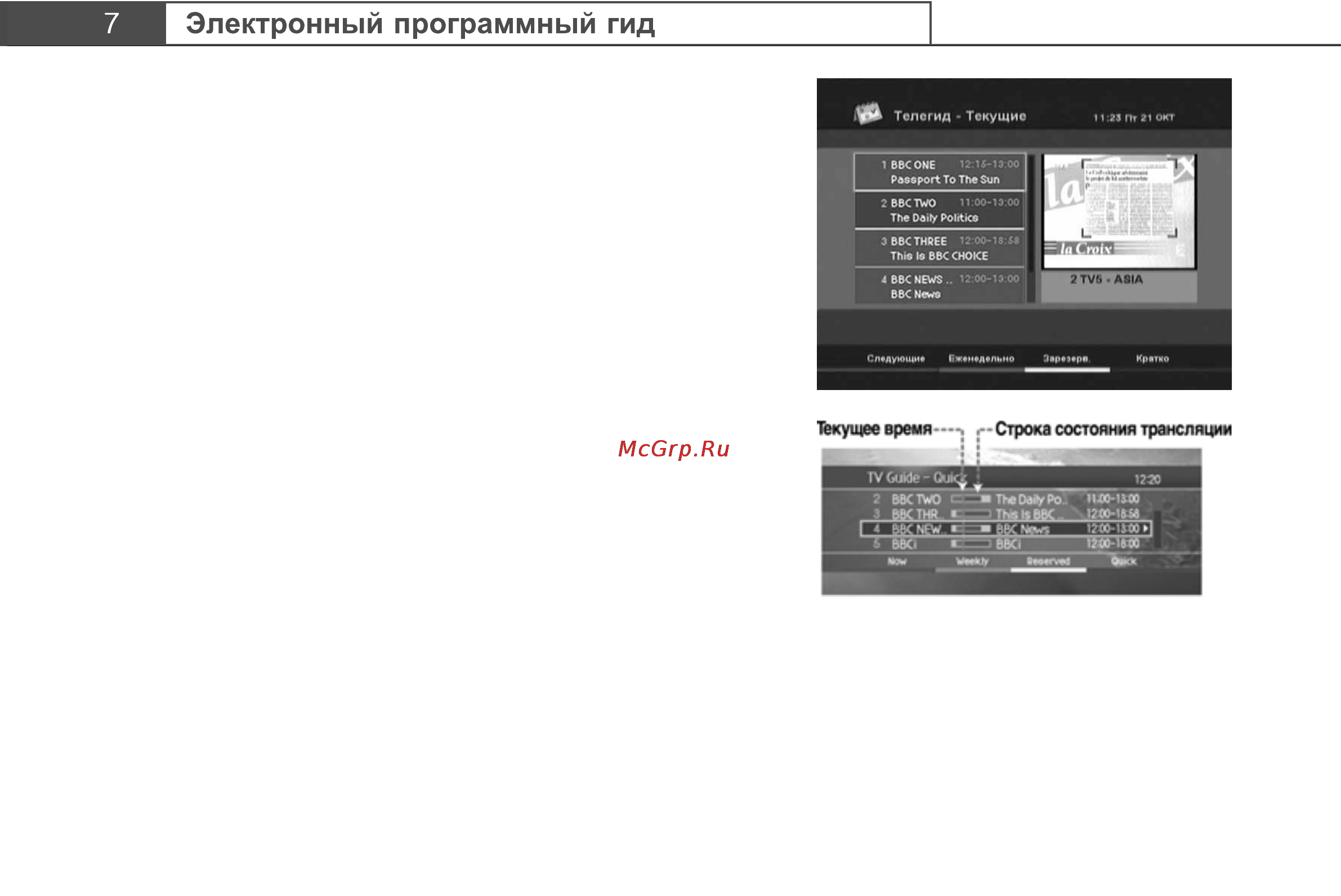1341x896 pixels.
Task: Click the progress bar on the BBC TWO row
Action: pyautogui.click(x=971, y=499)
